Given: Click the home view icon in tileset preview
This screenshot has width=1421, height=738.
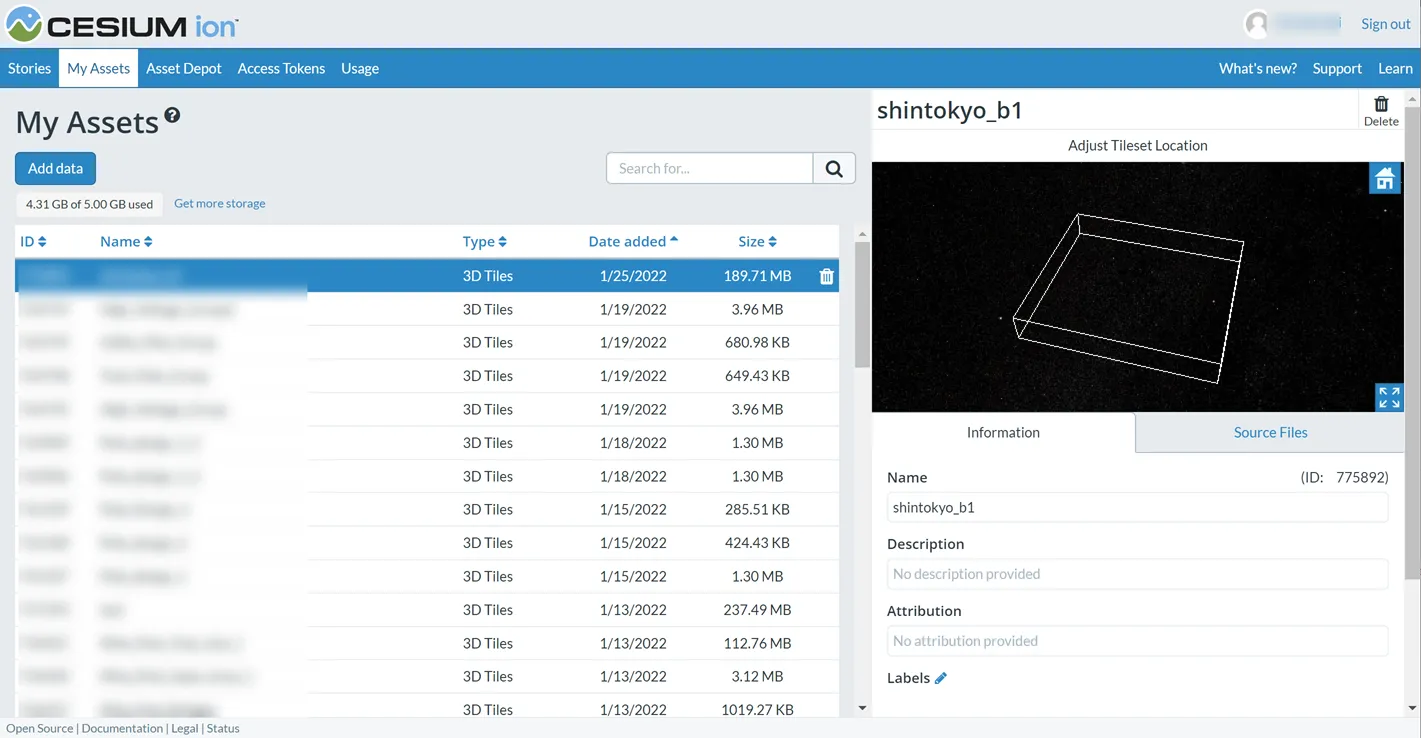Looking at the screenshot, I should (1384, 179).
